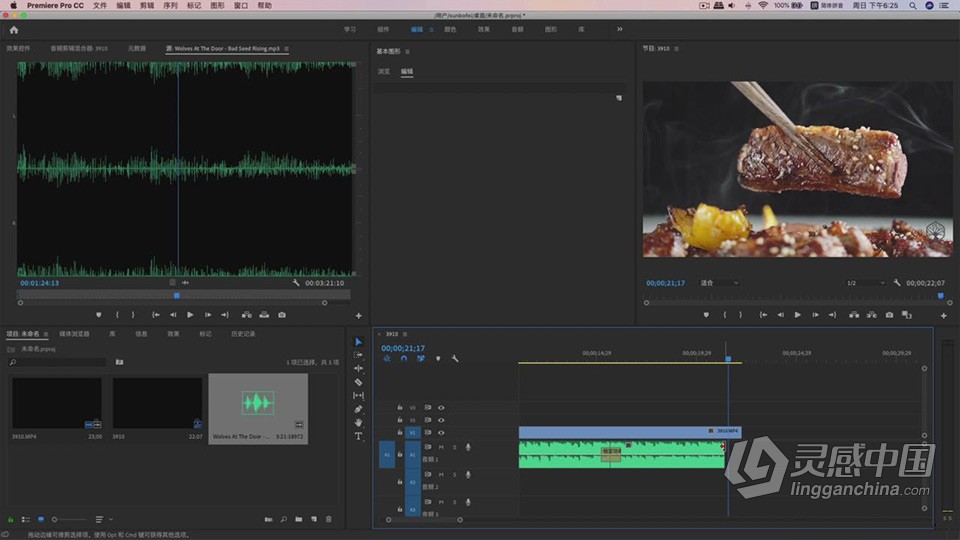This screenshot has height=540, width=960.
Task: Select 浏览 tab in Essential Graphics
Action: click(x=384, y=72)
